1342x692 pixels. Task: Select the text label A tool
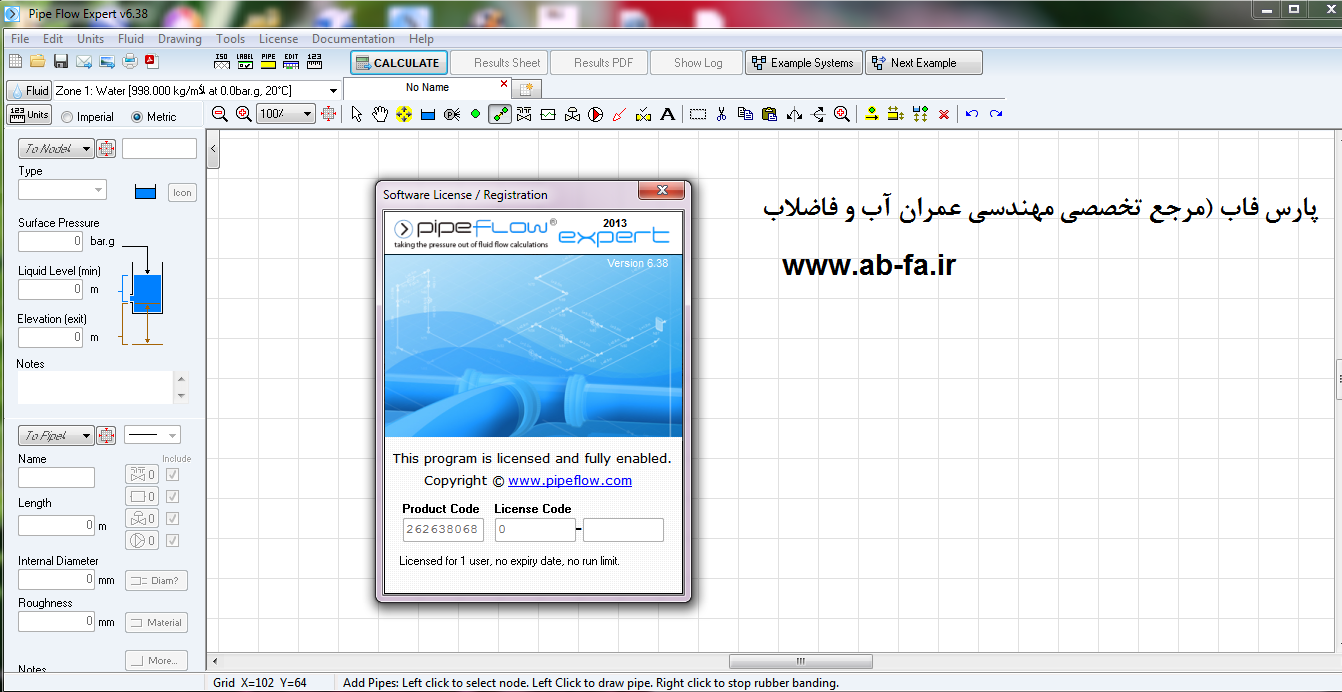(x=668, y=114)
